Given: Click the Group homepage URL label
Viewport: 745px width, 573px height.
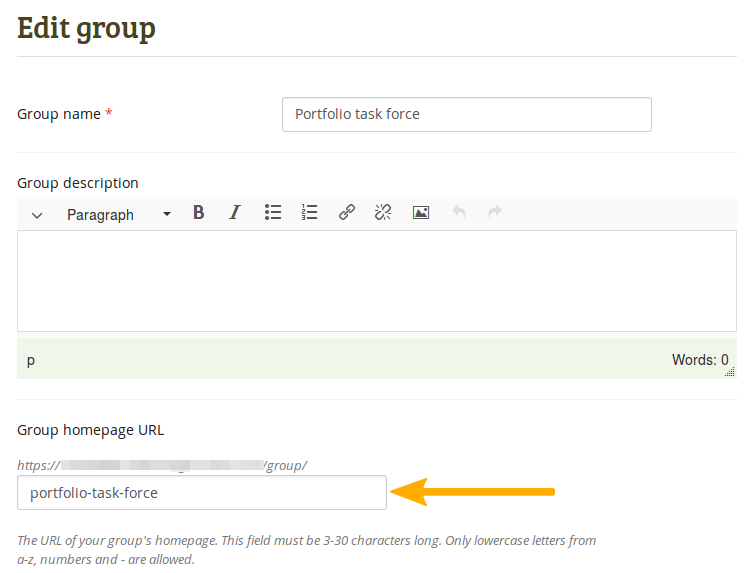Looking at the screenshot, I should [90, 430].
